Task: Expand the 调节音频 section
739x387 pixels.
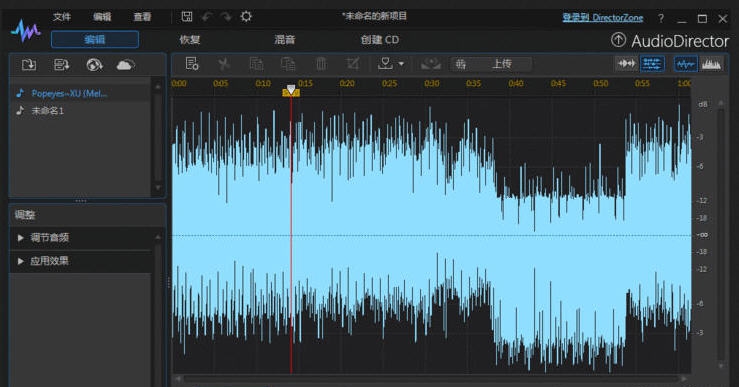Action: point(82,238)
